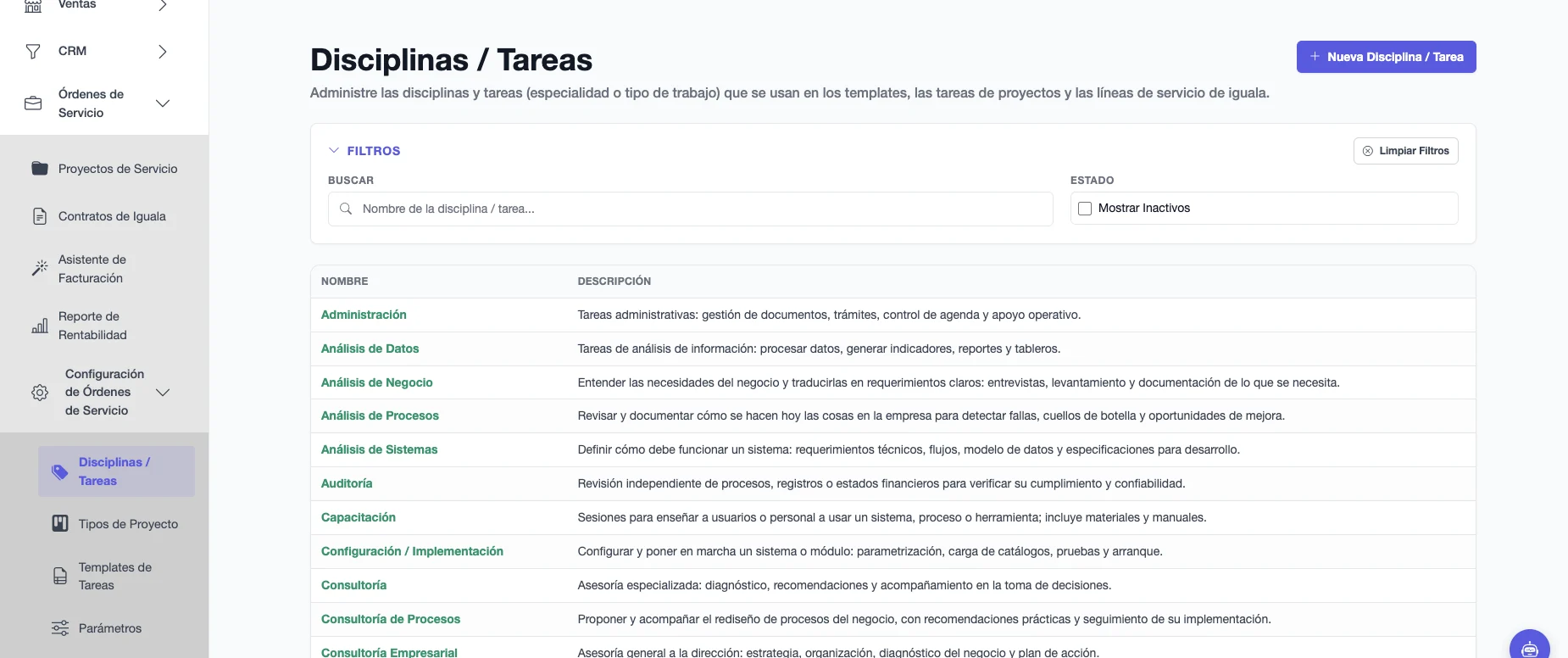The width and height of the screenshot is (1568, 658).
Task: Click the Parámetros sliders icon
Action: (x=60, y=628)
